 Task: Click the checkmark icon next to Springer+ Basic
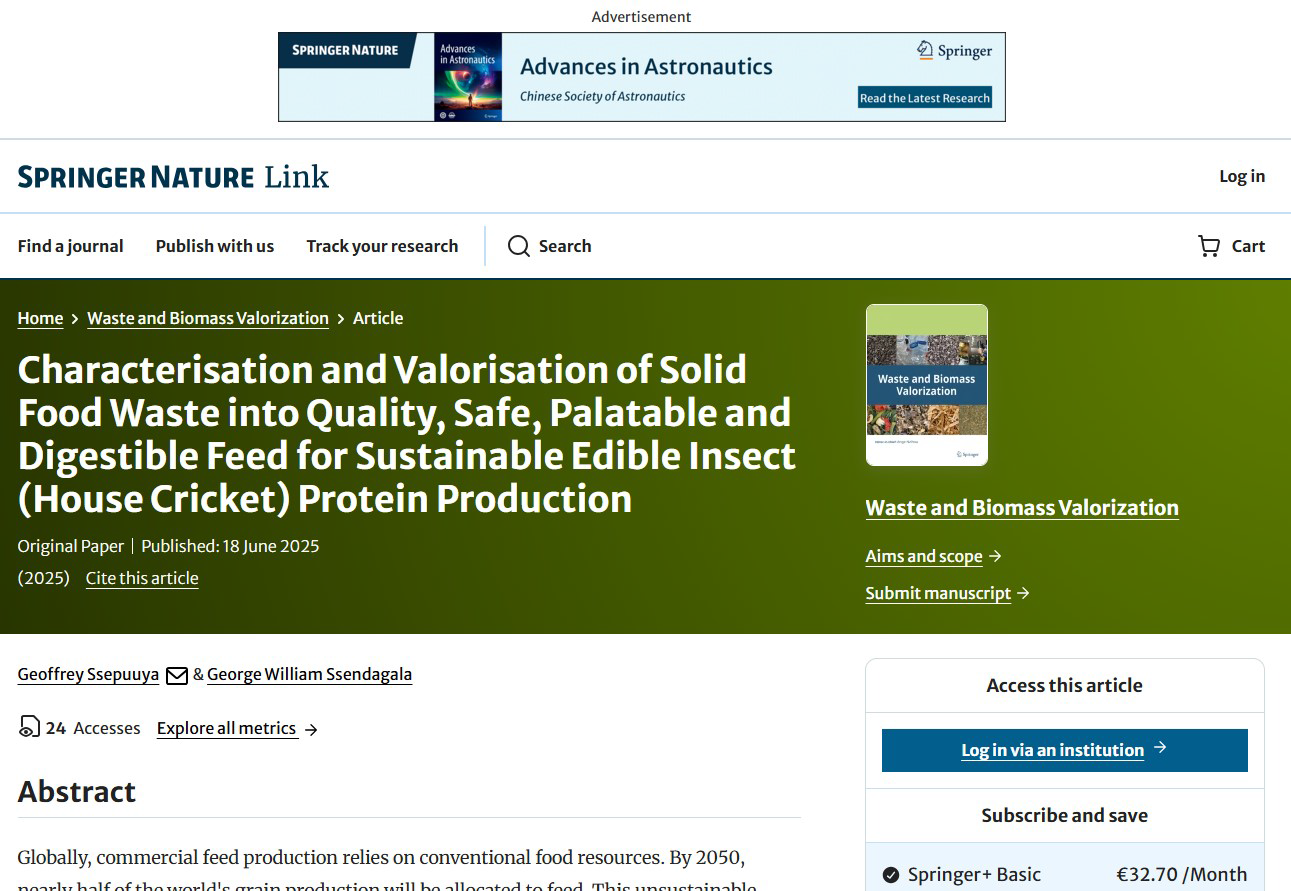pos(891,875)
